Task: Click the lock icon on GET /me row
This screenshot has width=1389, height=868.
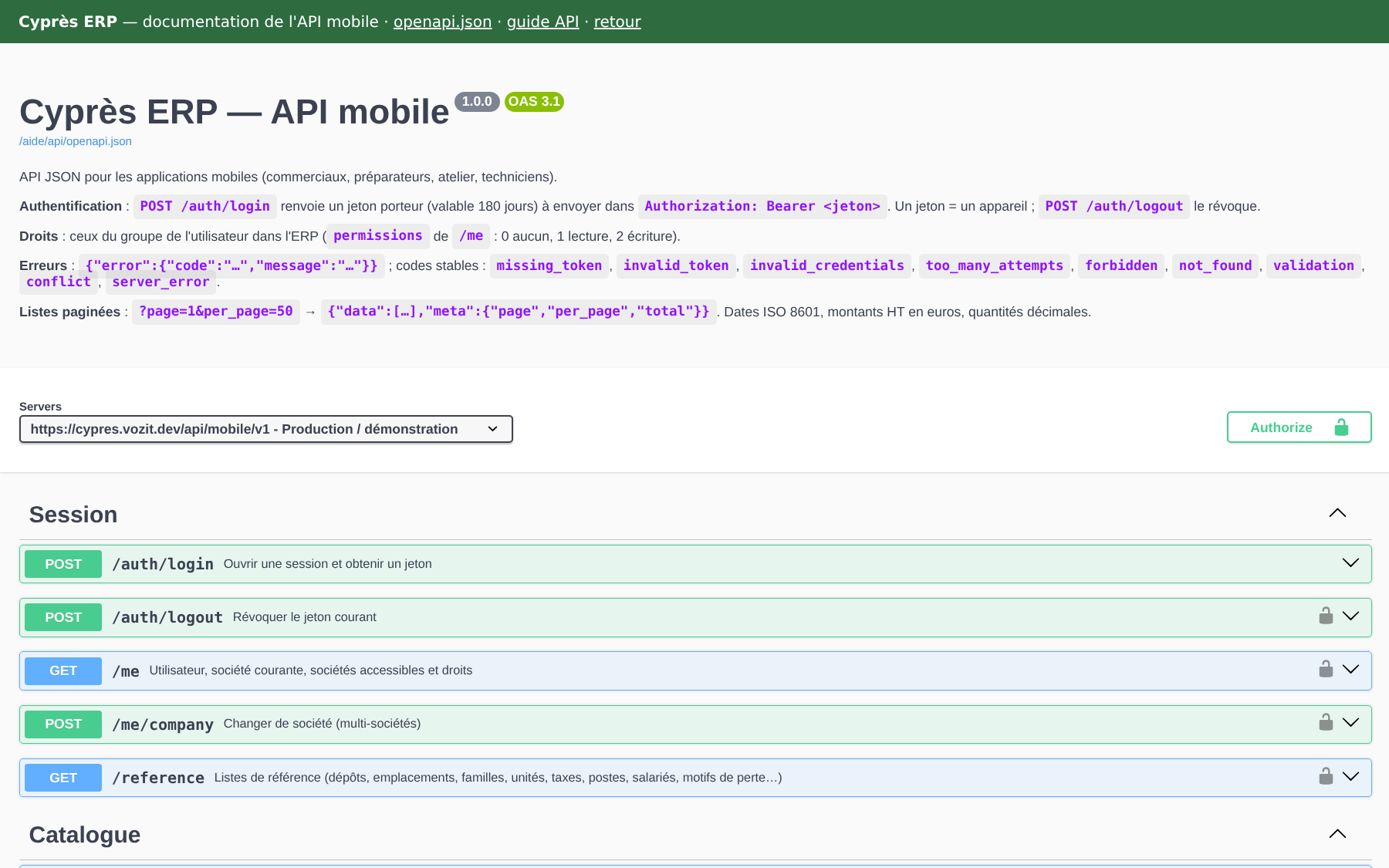Action: pos(1326,669)
